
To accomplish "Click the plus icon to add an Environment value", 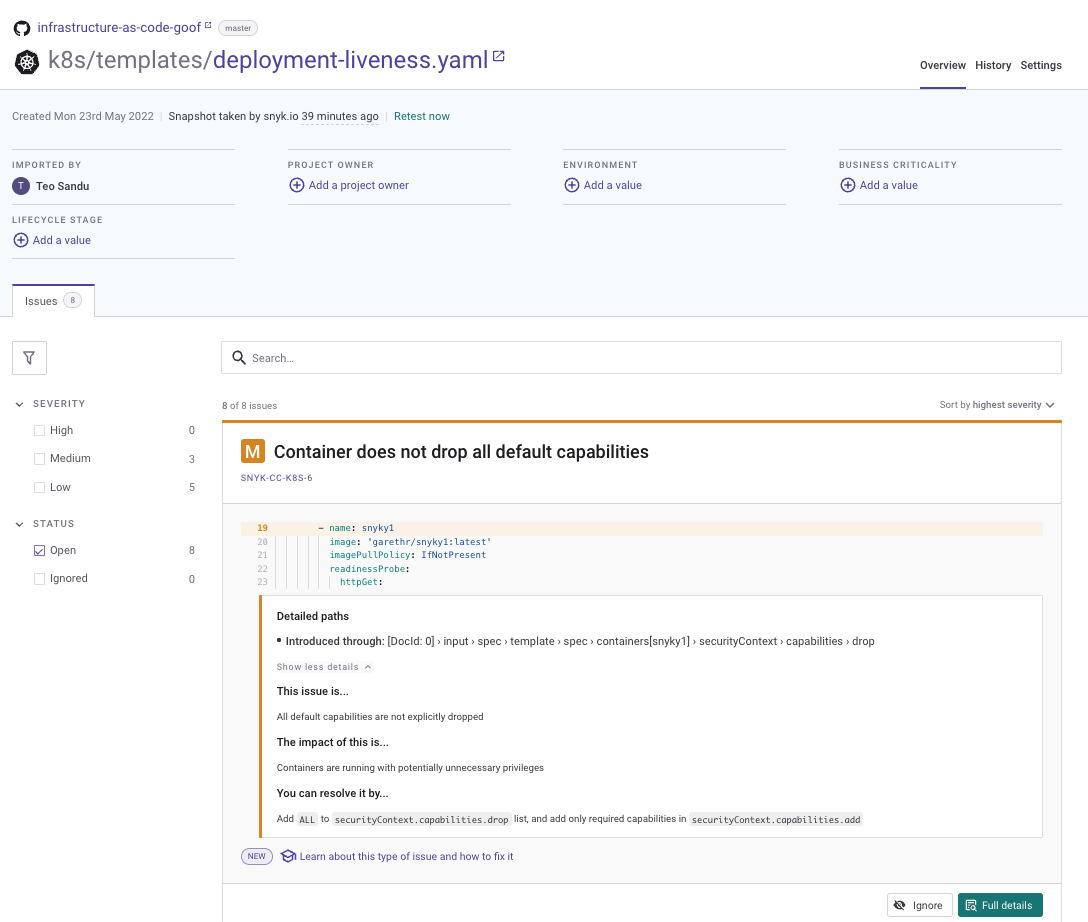I will tap(571, 185).
